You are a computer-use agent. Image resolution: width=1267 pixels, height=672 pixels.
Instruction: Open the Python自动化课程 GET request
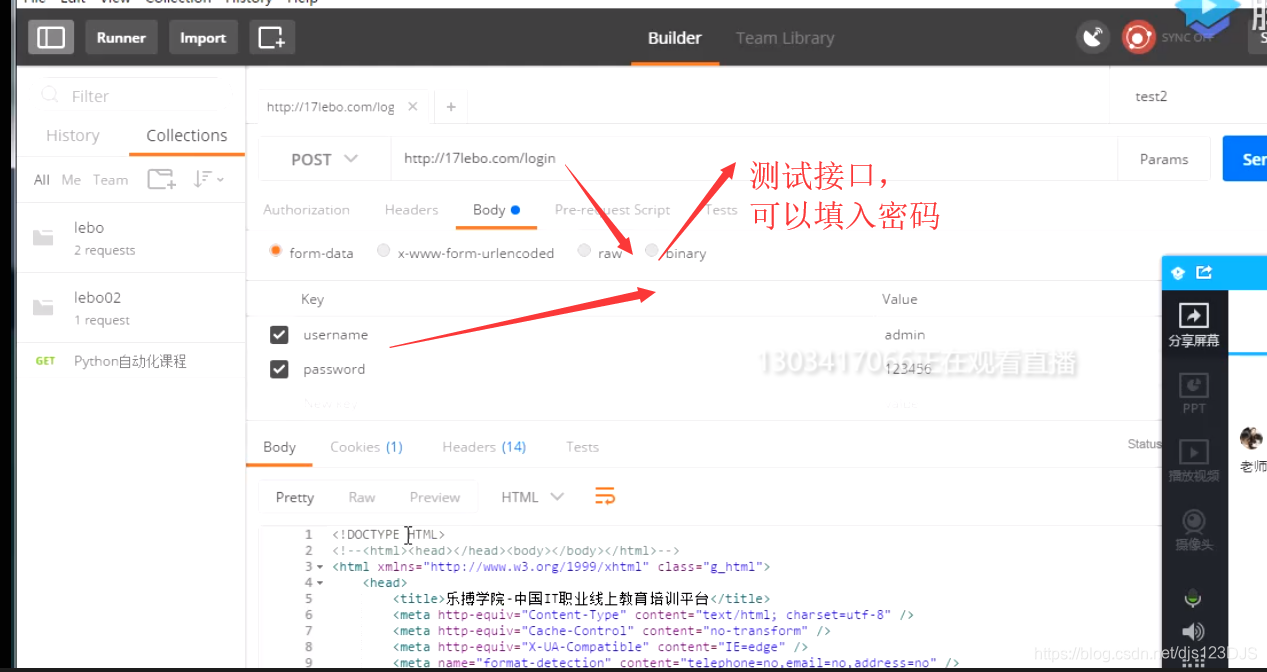130,361
